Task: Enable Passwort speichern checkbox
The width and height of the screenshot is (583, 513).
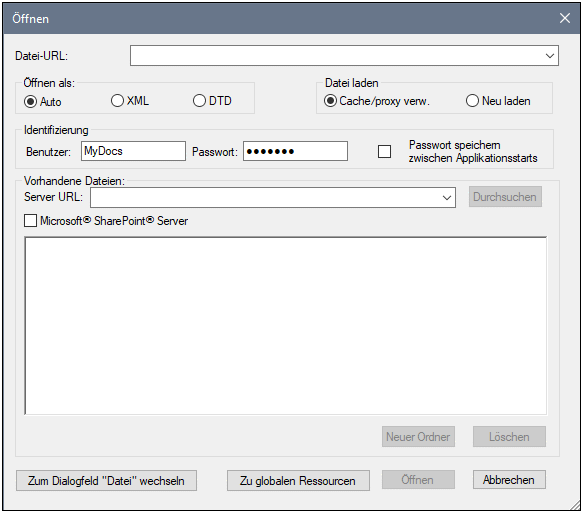Action: pyautogui.click(x=384, y=151)
